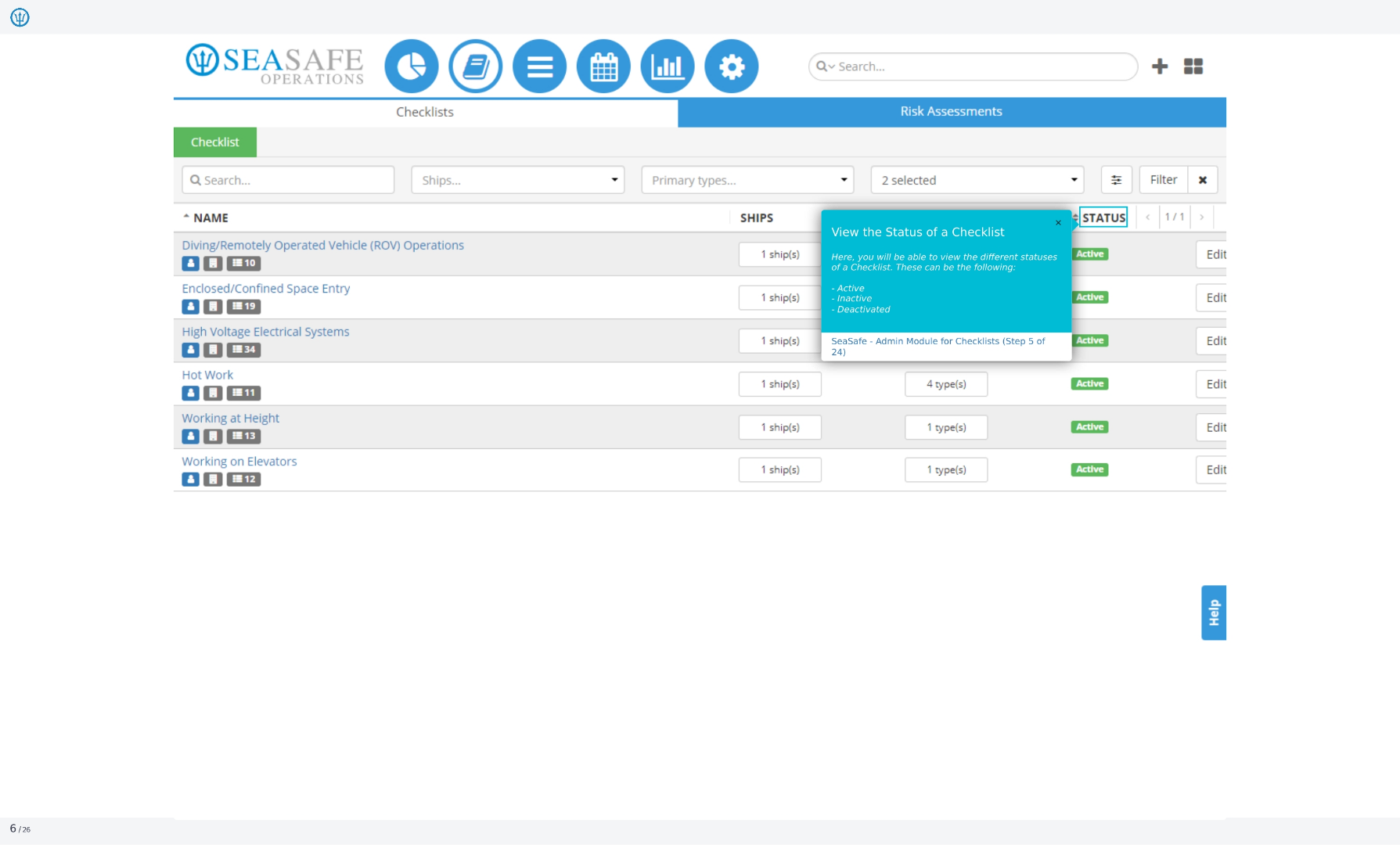This screenshot has width=1400, height=845.
Task: Click 1 ship(s) for Working on Elevators
Action: [x=780, y=469]
